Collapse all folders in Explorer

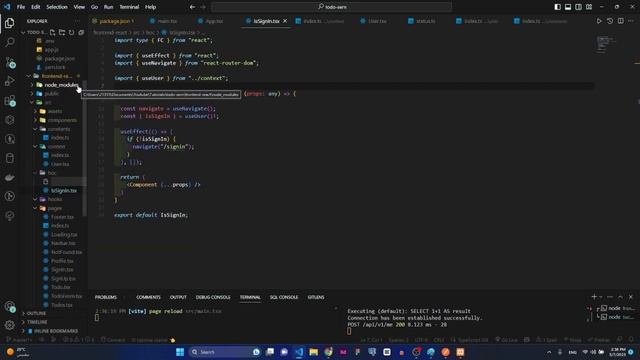(x=81, y=32)
